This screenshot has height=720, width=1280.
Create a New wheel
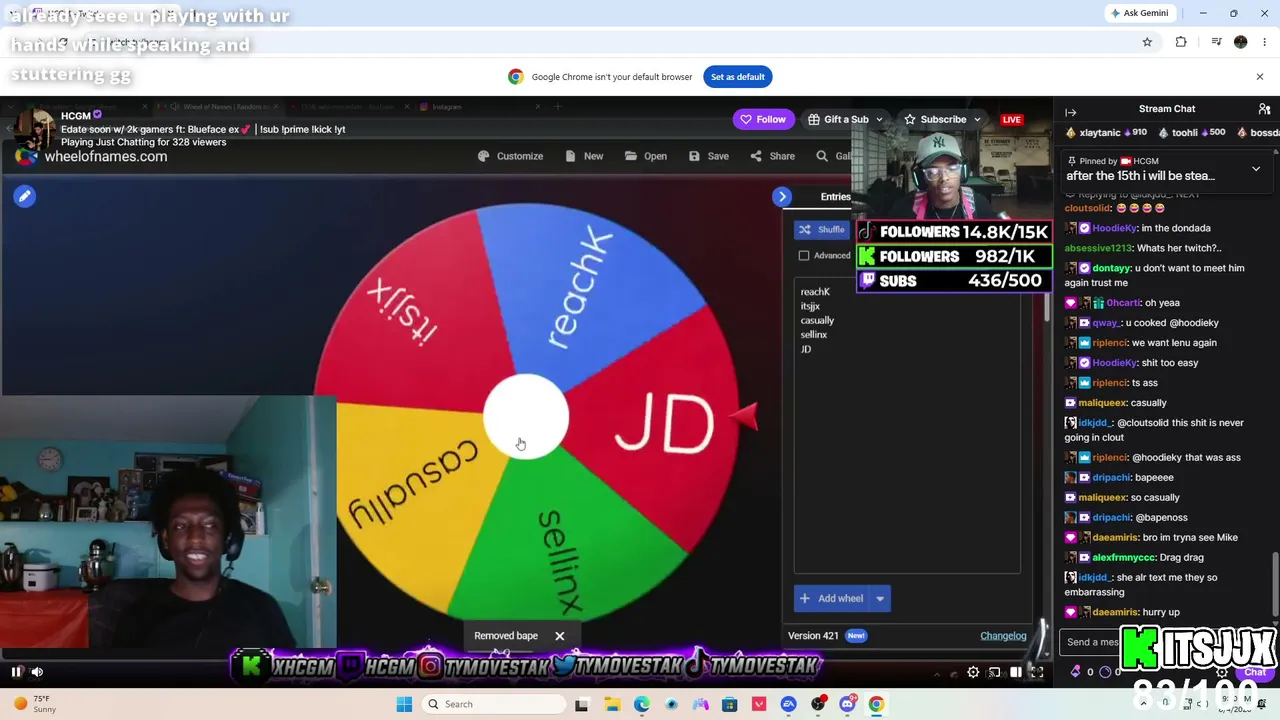tap(584, 156)
